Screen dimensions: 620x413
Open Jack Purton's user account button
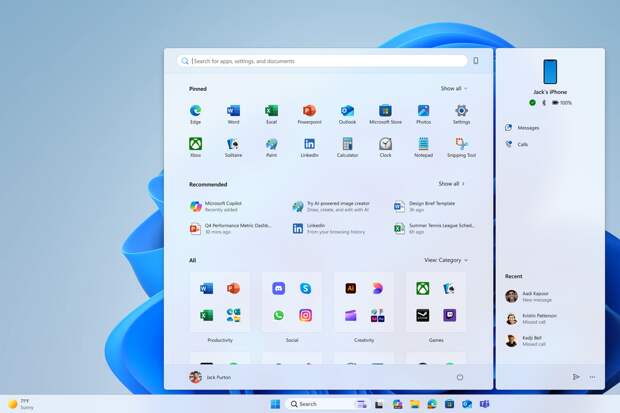(x=211, y=377)
